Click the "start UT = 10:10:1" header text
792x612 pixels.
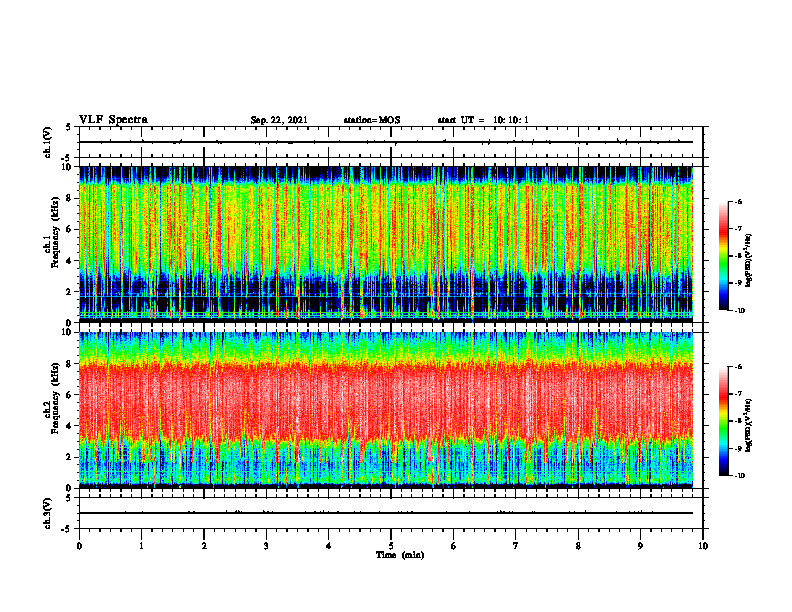pyautogui.click(x=483, y=120)
